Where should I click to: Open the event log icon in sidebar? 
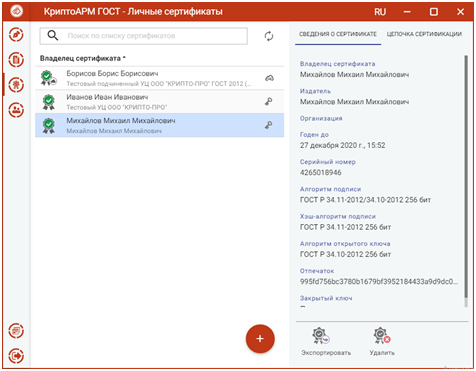coord(16,331)
